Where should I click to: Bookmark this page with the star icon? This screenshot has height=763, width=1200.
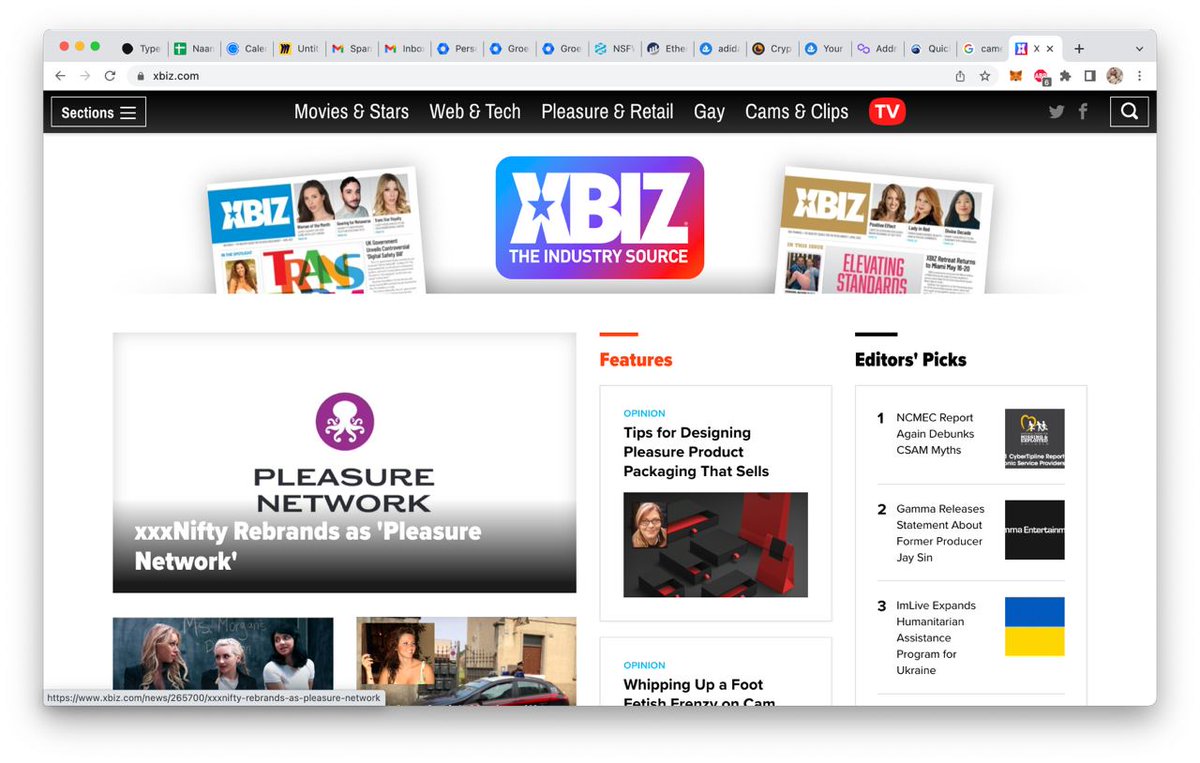tap(985, 76)
